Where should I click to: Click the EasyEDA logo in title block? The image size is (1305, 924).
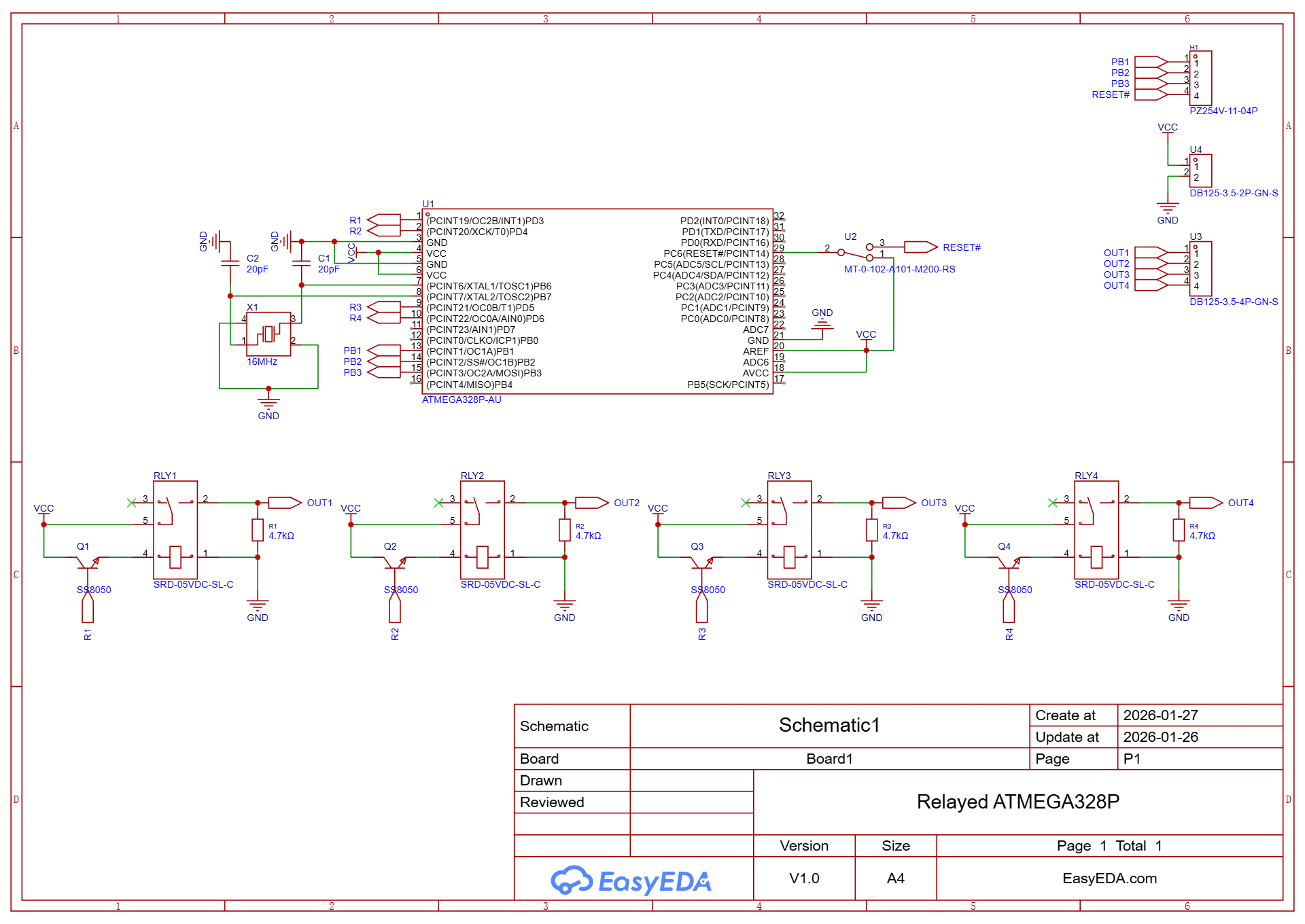tap(631, 881)
